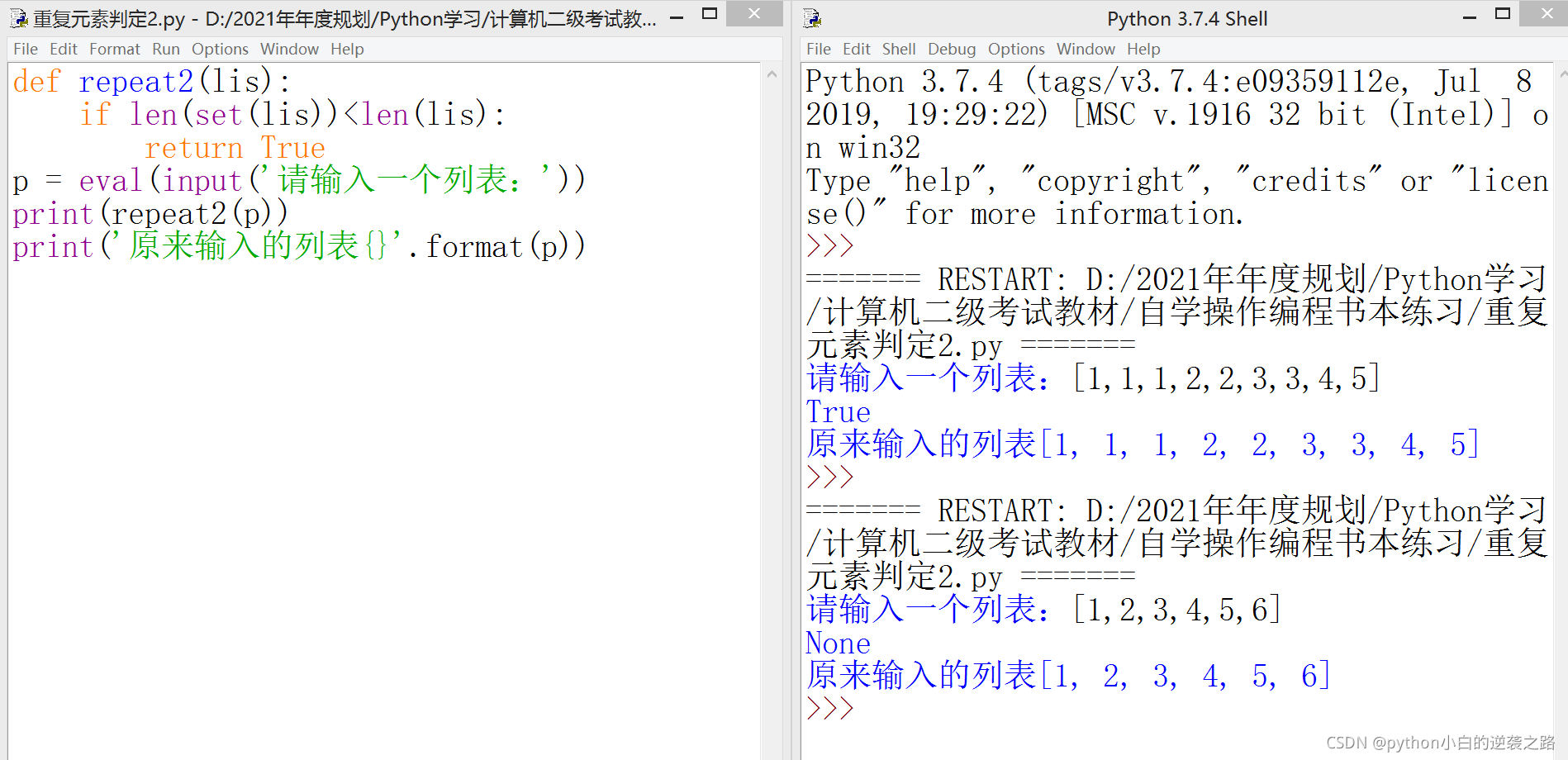1568x760 pixels.
Task: Click the Shell scrollbar up arrow
Action: 1561,74
